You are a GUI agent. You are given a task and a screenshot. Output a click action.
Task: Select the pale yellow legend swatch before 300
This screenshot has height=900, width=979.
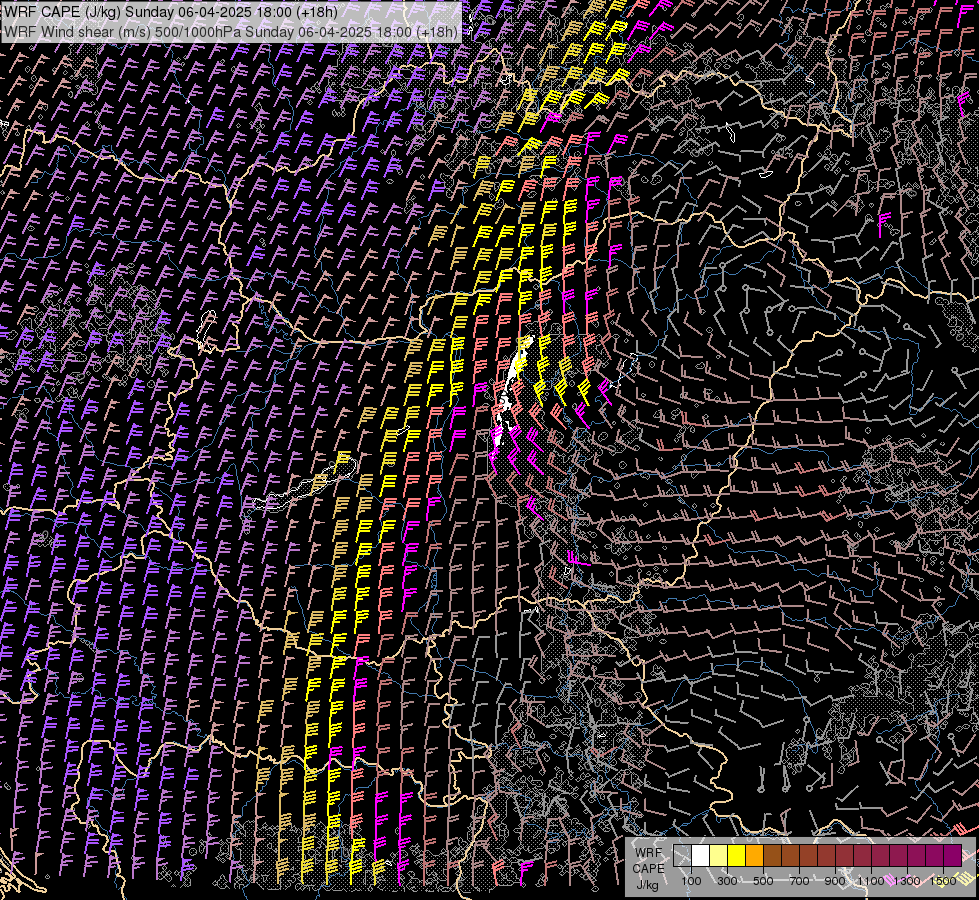click(x=718, y=856)
